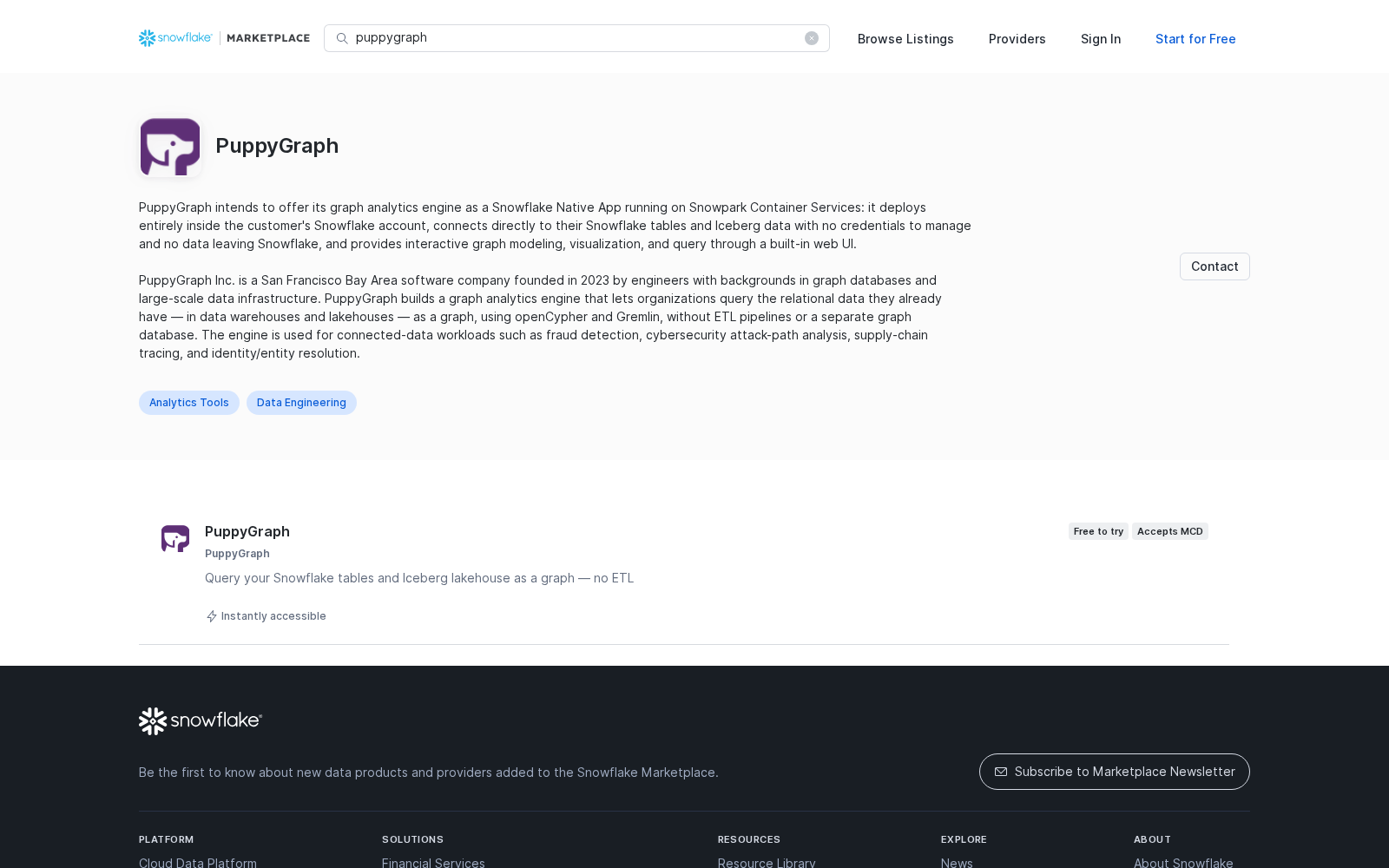Click the large PuppyGraph provider logo
Screen dimensions: 1389x868
[170, 147]
